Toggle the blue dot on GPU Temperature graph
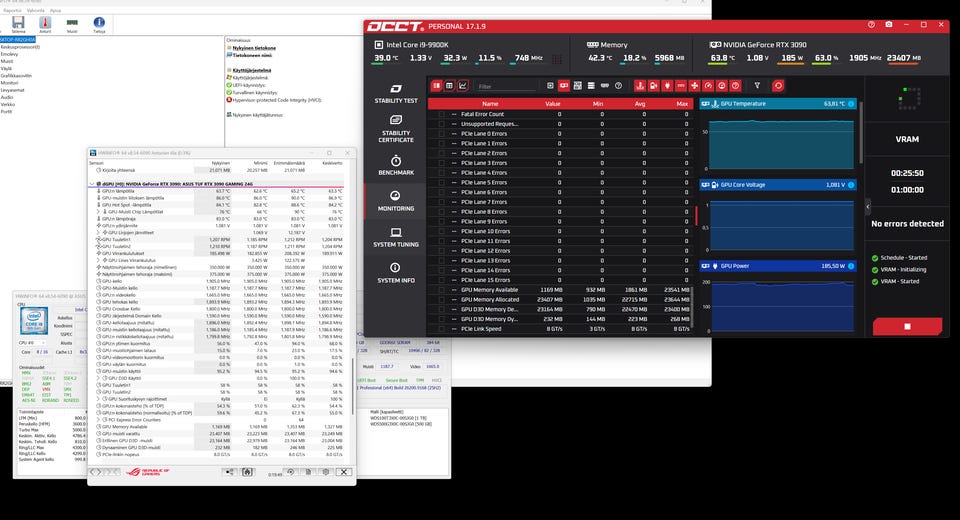960x520 pixels. (851, 104)
